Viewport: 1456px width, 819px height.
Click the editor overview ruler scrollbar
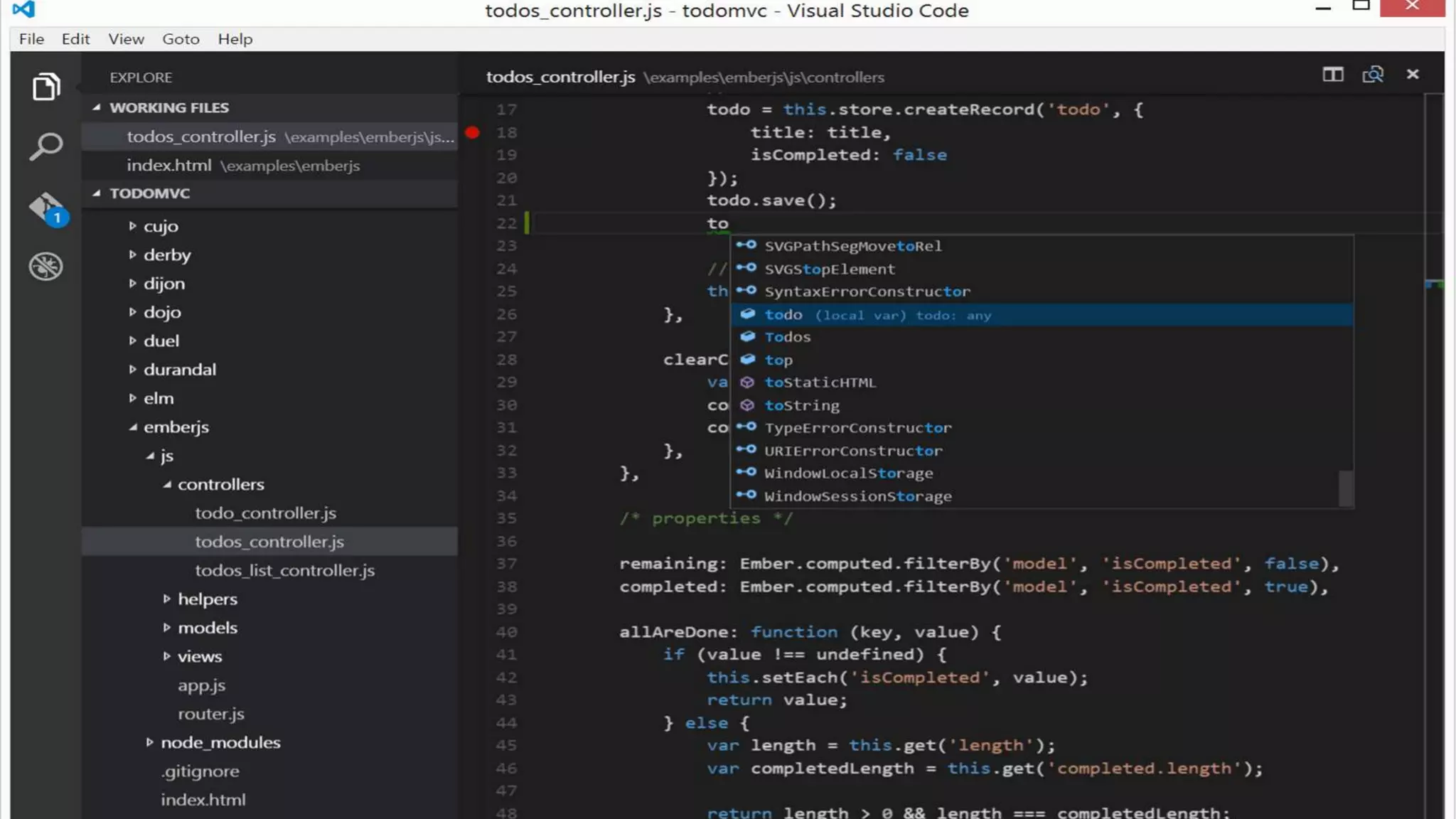click(1434, 455)
